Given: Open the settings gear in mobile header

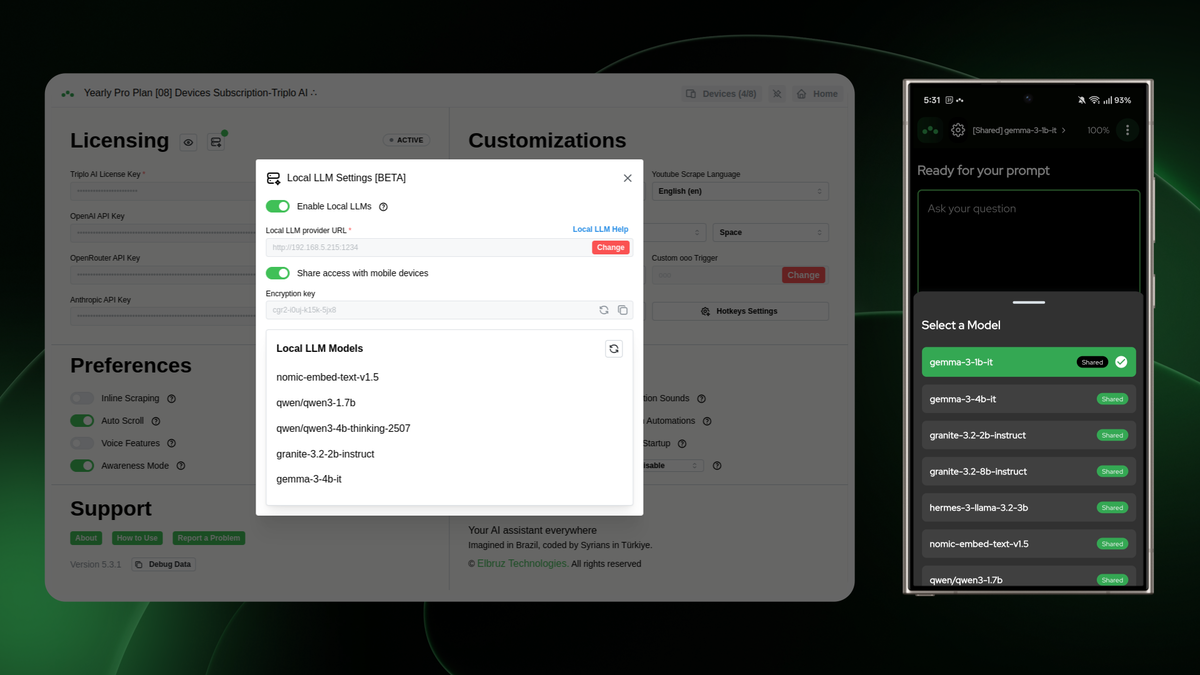Looking at the screenshot, I should coord(957,129).
